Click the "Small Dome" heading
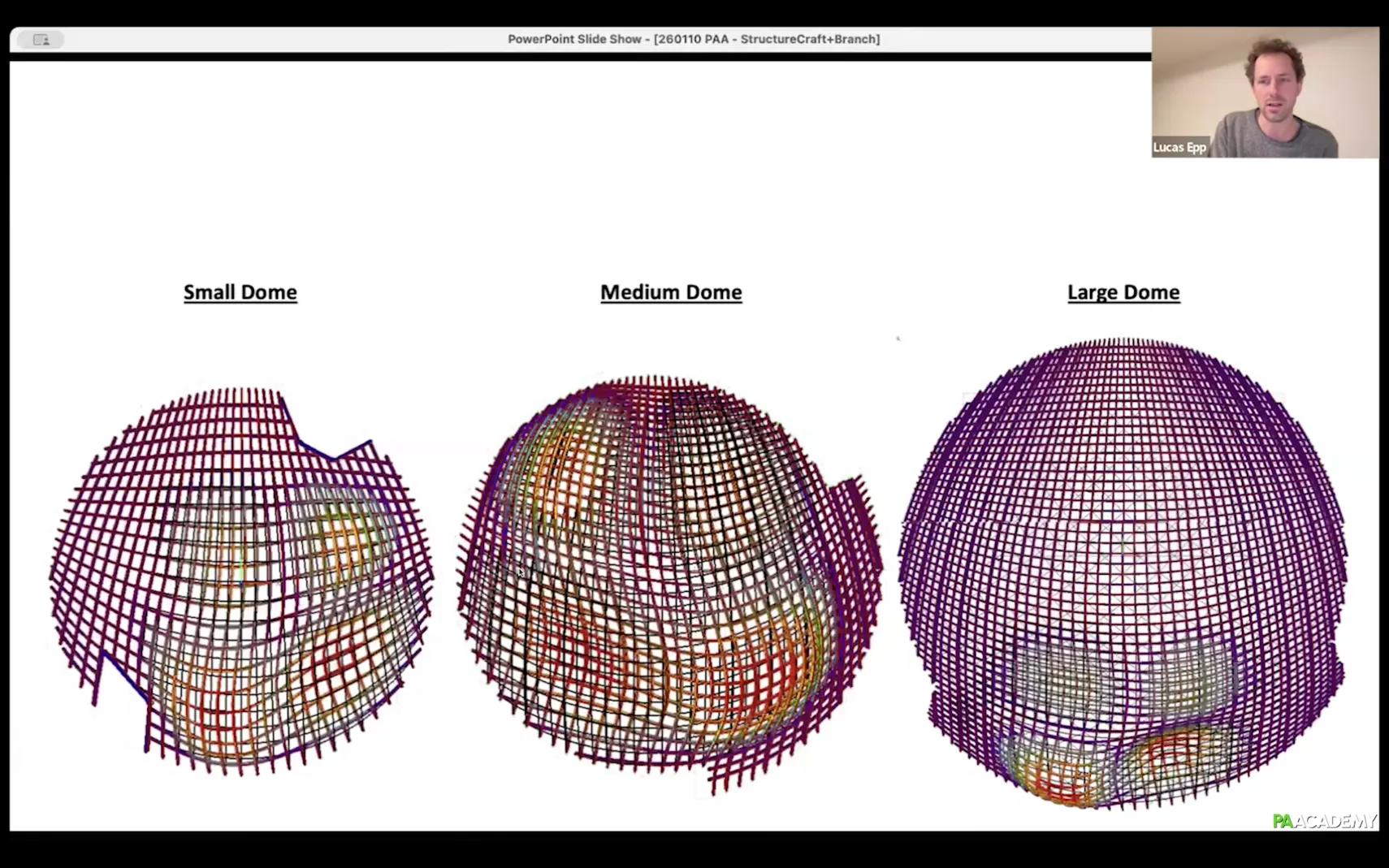Viewport: 1389px width, 868px height. coord(240,292)
